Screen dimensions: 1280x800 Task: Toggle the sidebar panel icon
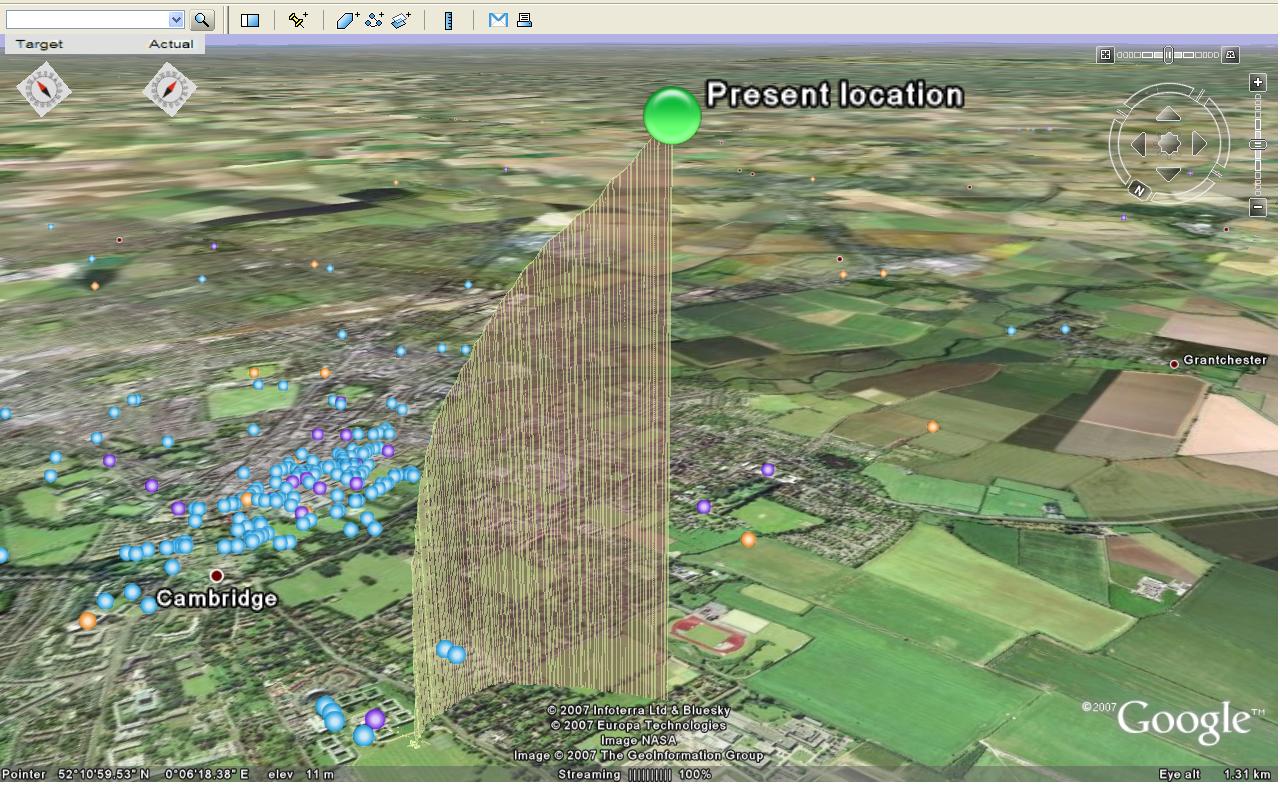[x=250, y=20]
